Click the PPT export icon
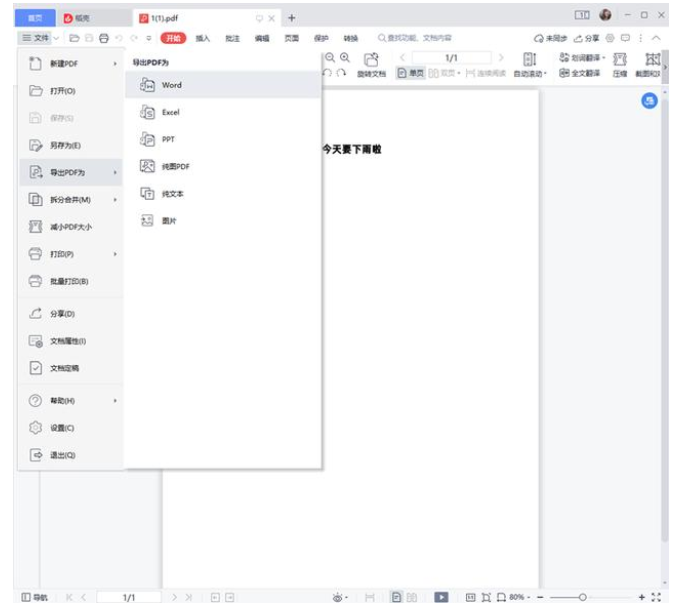Screen dimensions: 677x614 tap(147, 140)
